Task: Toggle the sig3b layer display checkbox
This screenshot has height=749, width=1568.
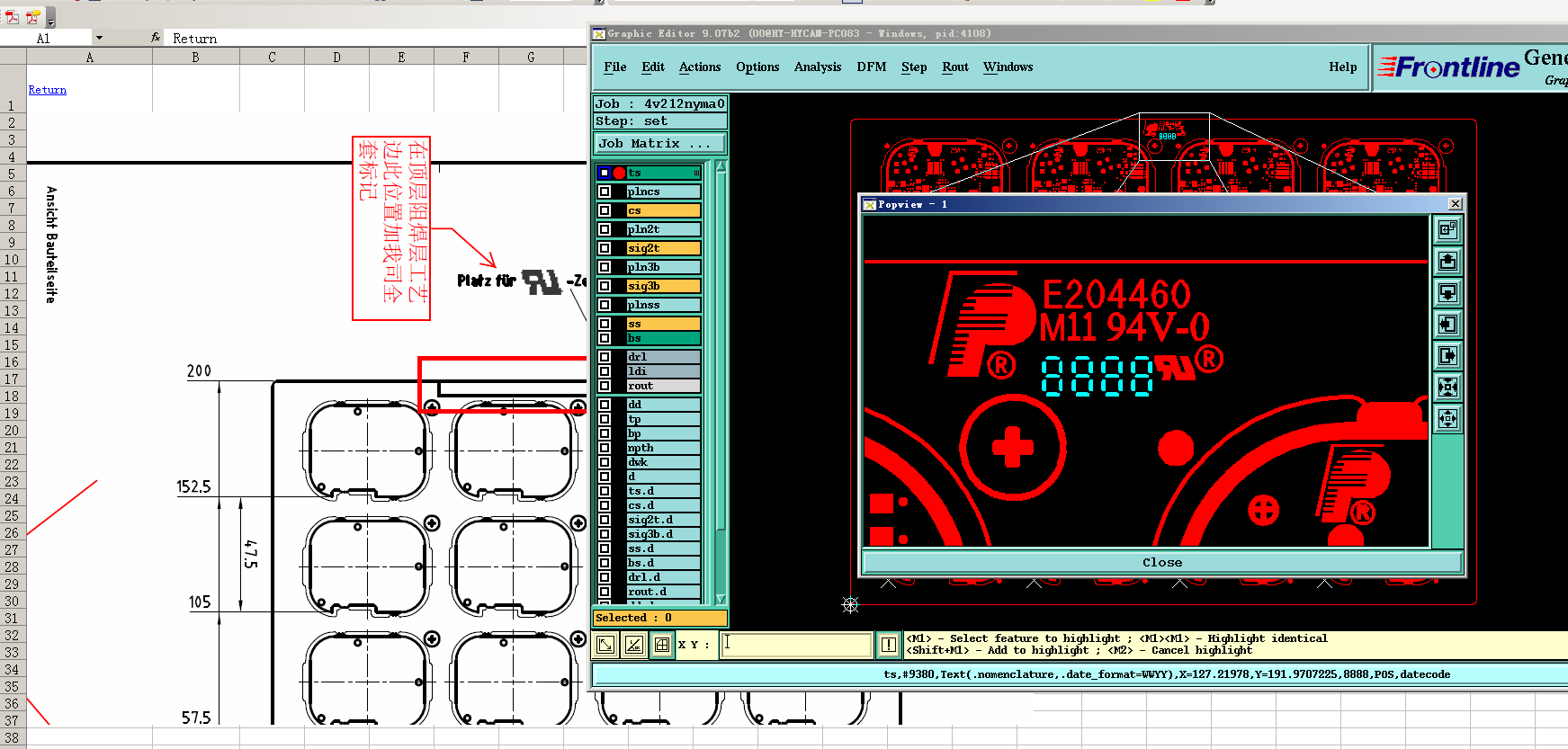Action: [x=605, y=286]
